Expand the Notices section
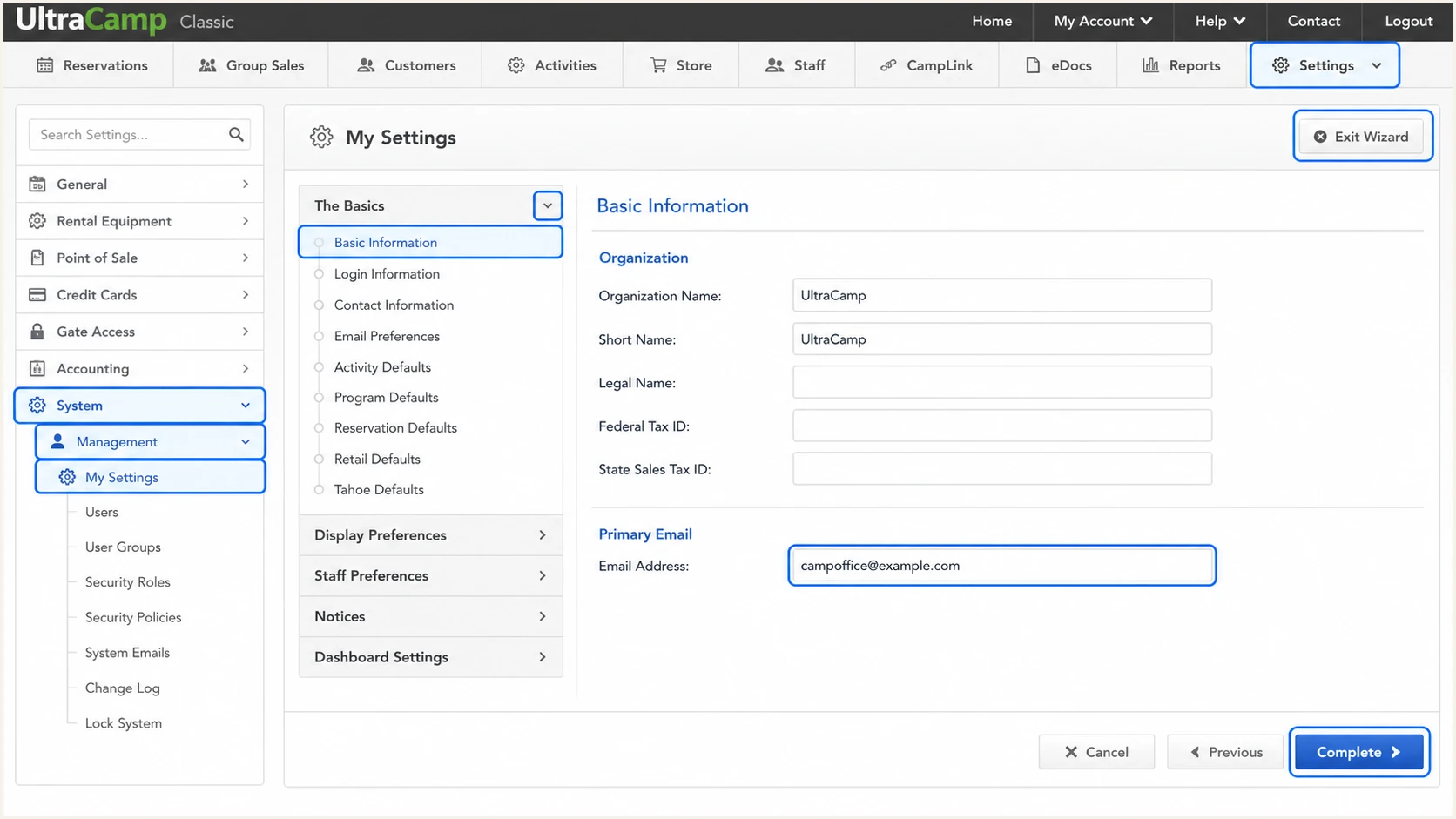Image resolution: width=1456 pixels, height=819 pixels. pyautogui.click(x=431, y=616)
